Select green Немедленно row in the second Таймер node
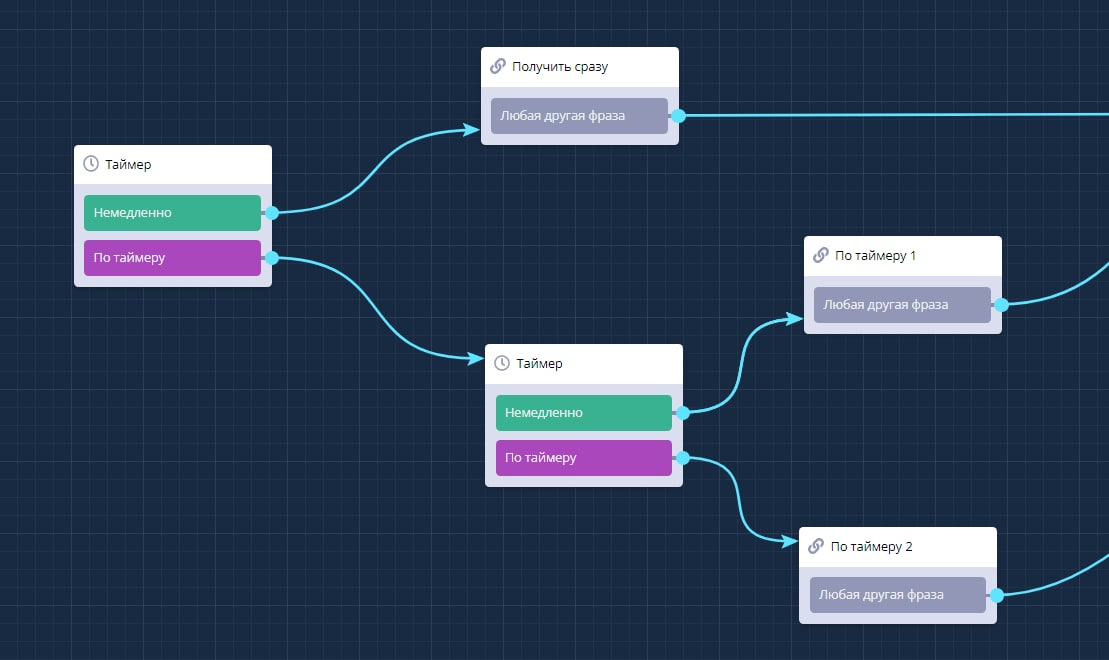The height and width of the screenshot is (660, 1109). point(583,413)
